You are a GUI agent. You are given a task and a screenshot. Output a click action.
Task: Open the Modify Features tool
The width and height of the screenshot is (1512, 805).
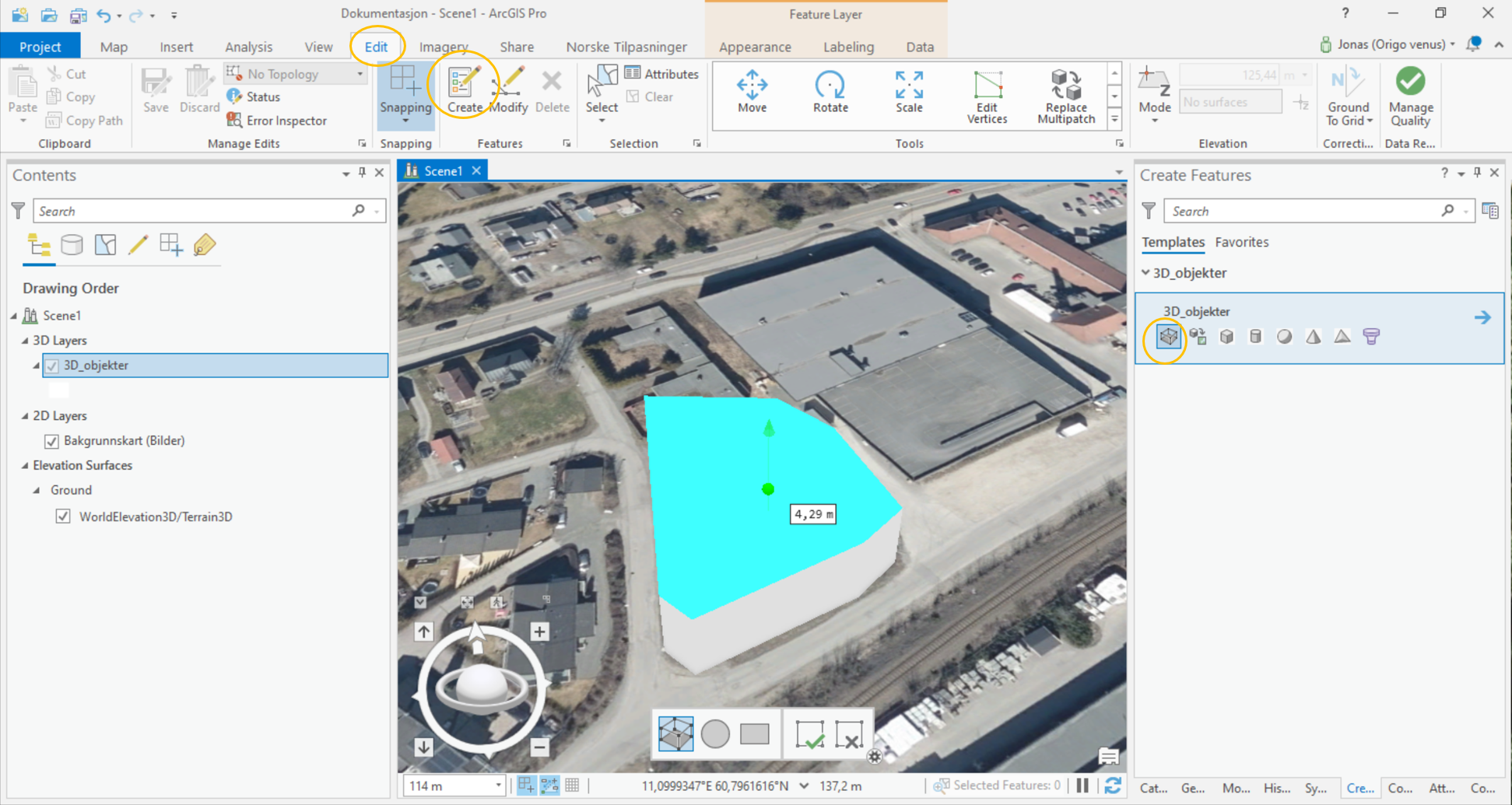(509, 90)
